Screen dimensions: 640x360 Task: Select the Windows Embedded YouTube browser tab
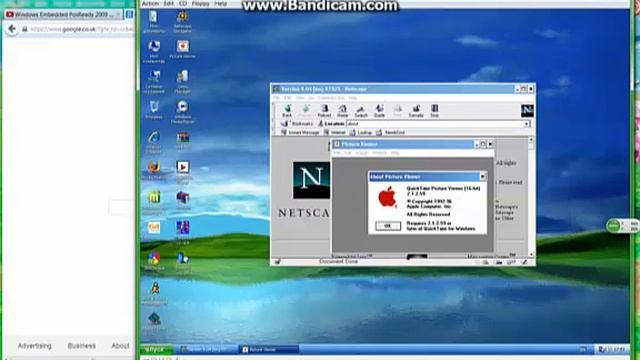click(x=63, y=14)
